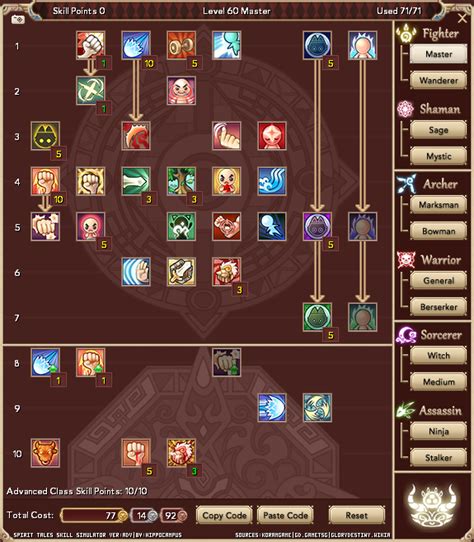
Task: Click the camera screenshot icon at top left
Action: pyautogui.click(x=18, y=20)
